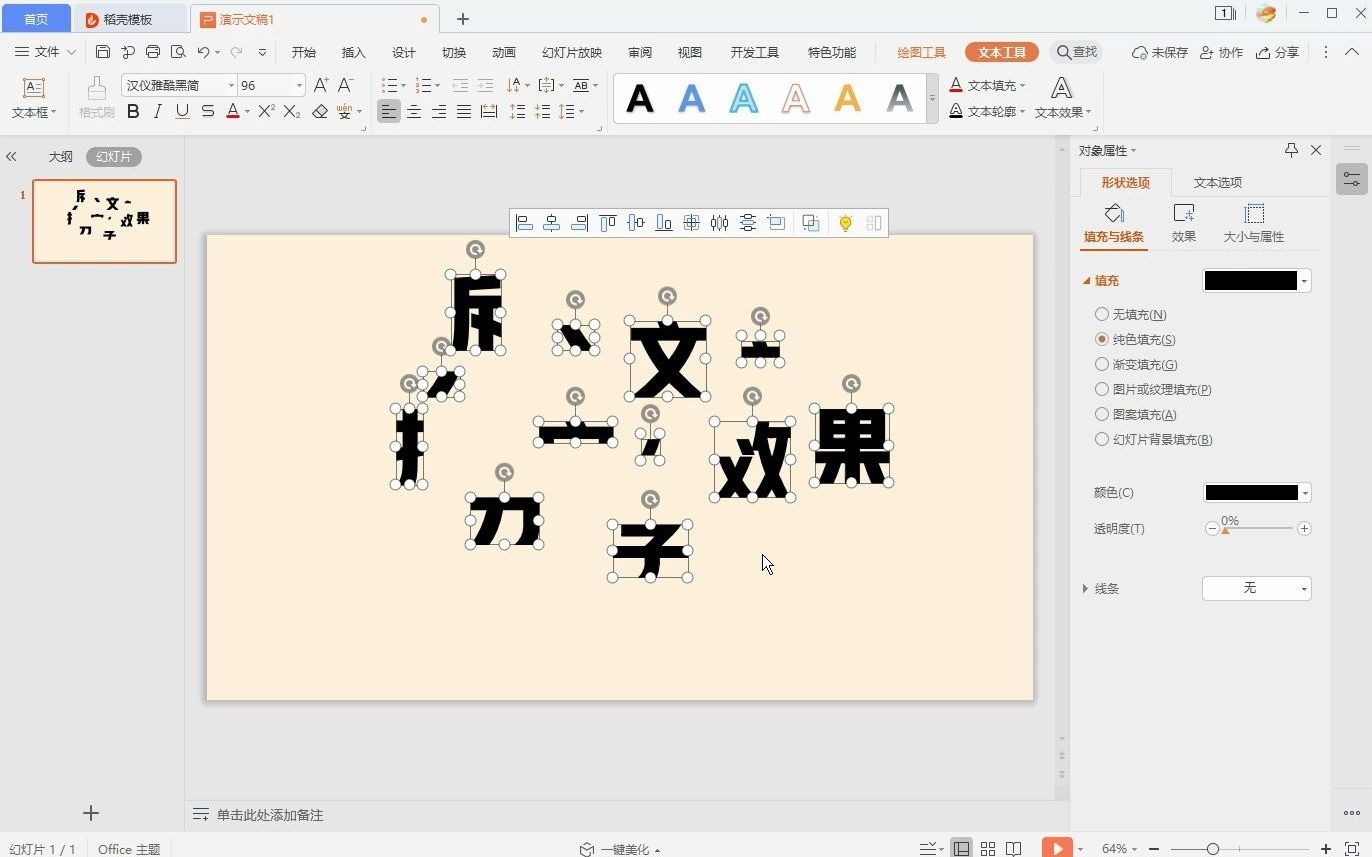
Task: Align objects left in floating toolbar
Action: pos(524,223)
